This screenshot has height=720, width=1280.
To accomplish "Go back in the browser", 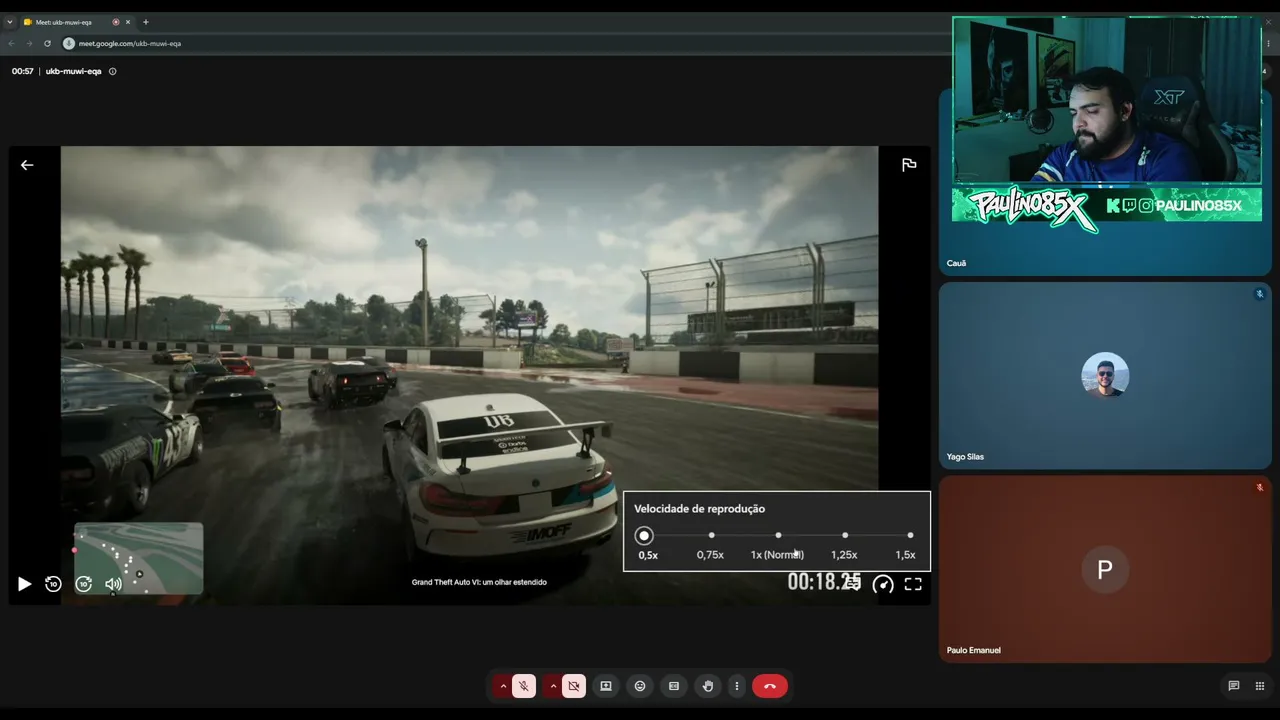I will (11, 43).
